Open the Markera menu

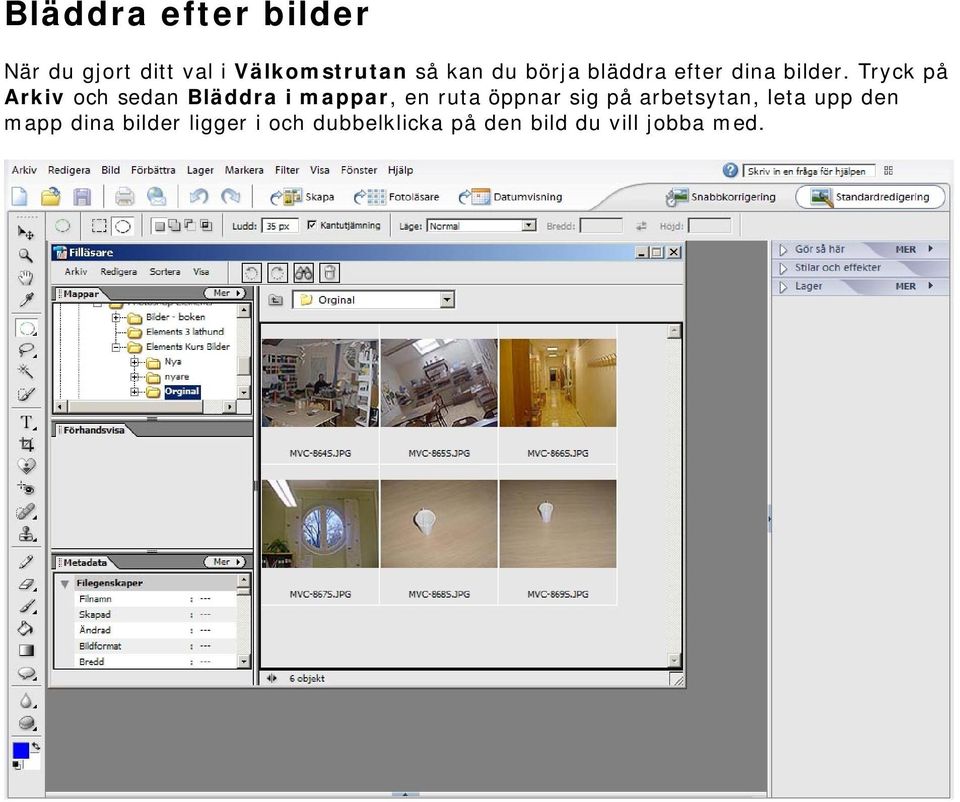(x=244, y=170)
